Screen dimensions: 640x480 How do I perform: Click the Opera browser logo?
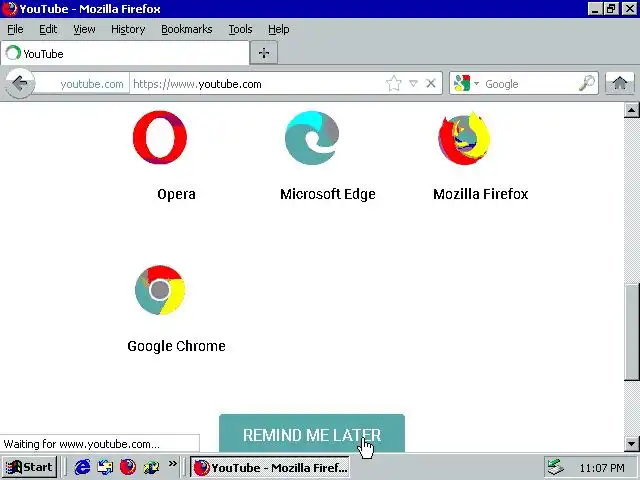point(160,137)
